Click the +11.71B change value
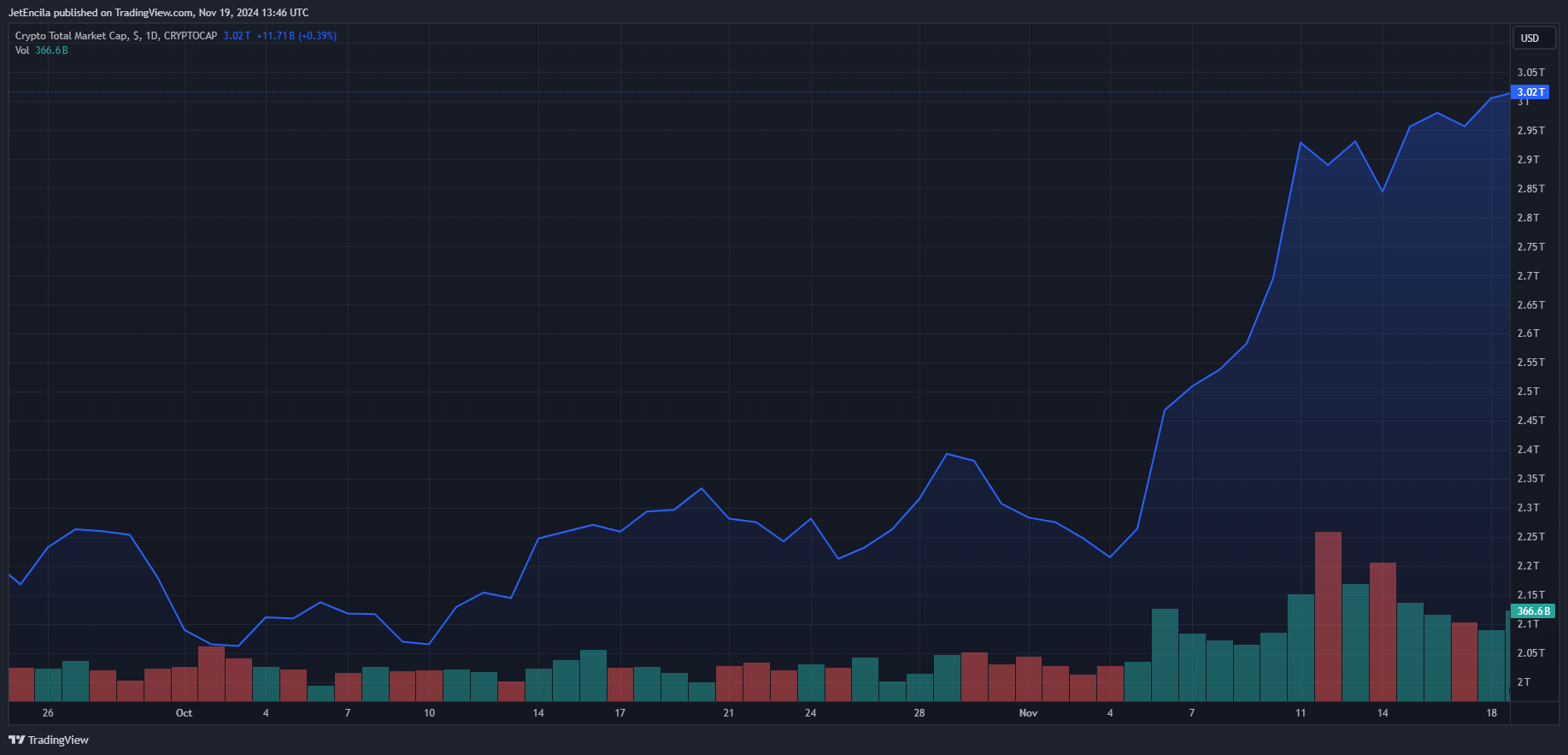Viewport: 1568px width, 755px height. [275, 36]
